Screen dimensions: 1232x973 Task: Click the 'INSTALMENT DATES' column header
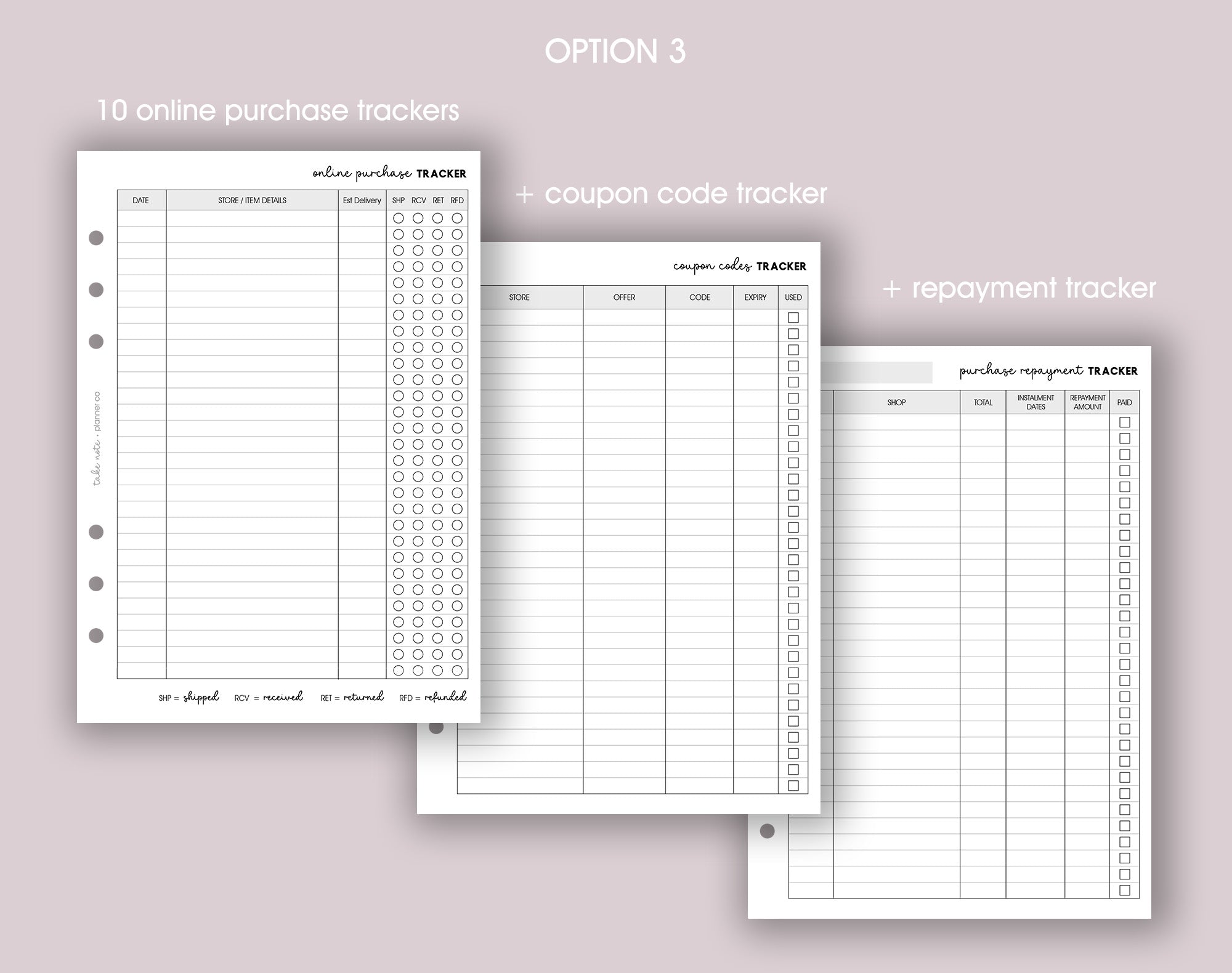pyautogui.click(x=1035, y=402)
